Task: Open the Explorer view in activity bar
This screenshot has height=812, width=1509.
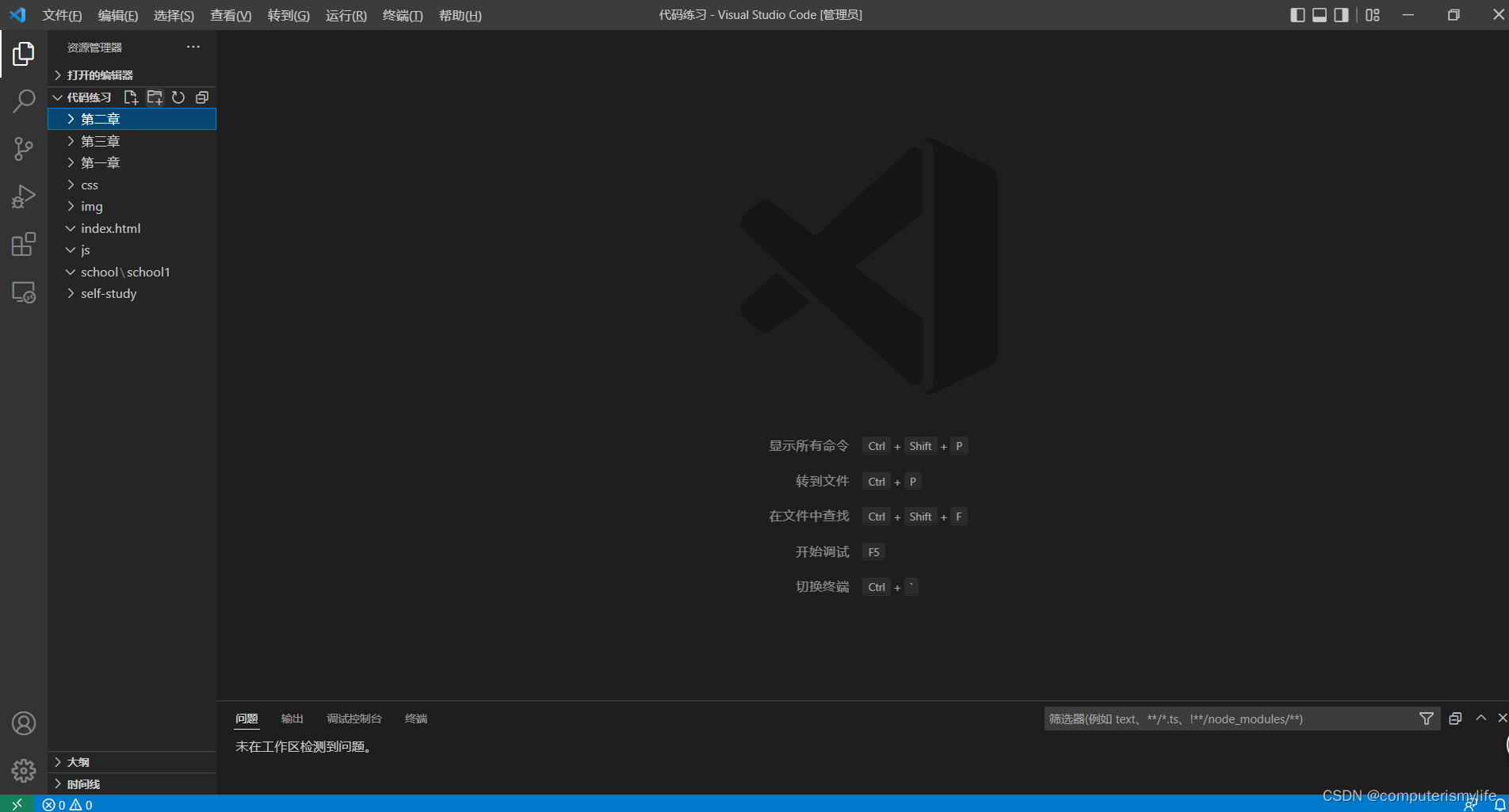Action: coord(24,54)
